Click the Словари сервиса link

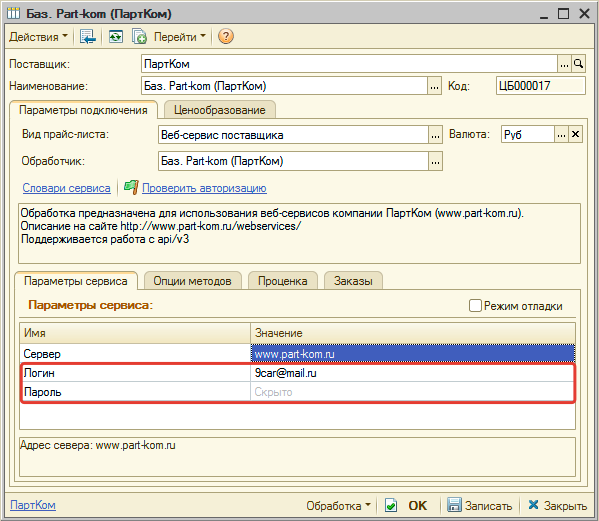pyautogui.click(x=66, y=188)
